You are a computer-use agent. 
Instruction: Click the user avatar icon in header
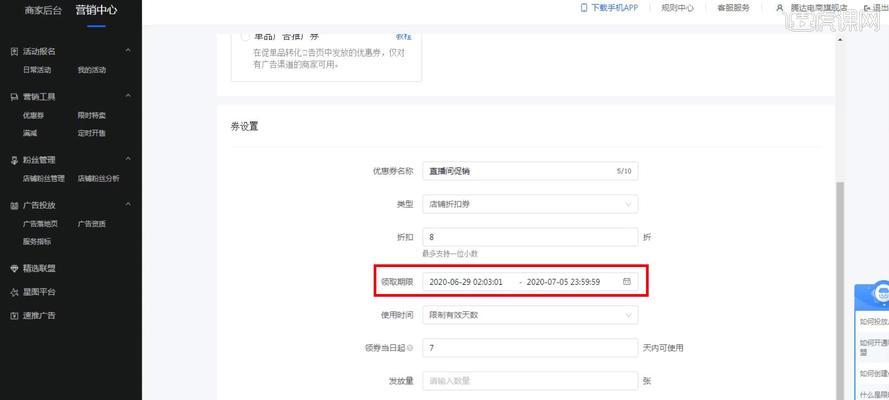pyautogui.click(x=780, y=8)
